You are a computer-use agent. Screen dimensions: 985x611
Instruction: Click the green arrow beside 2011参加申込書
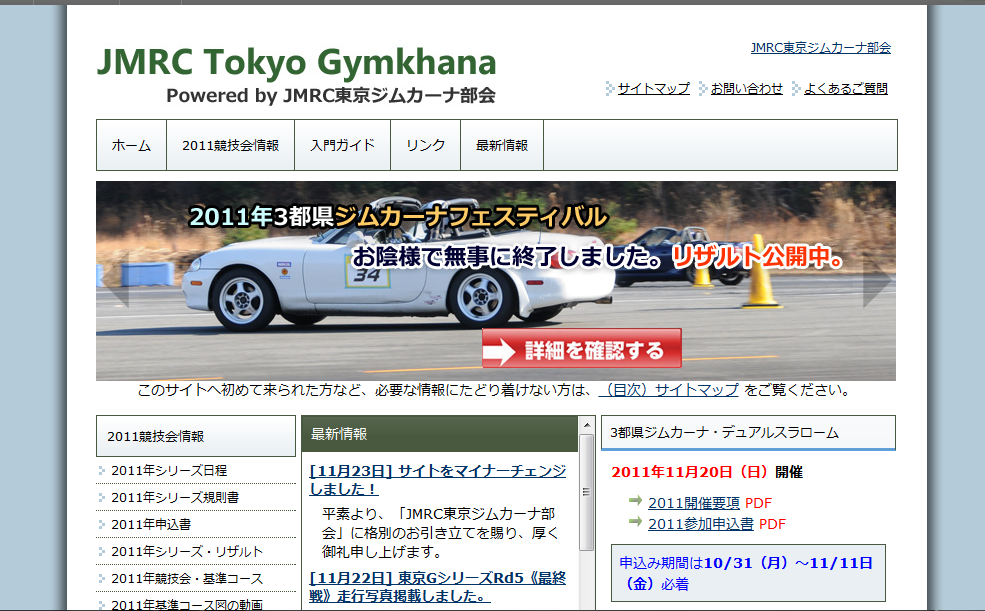tap(635, 521)
